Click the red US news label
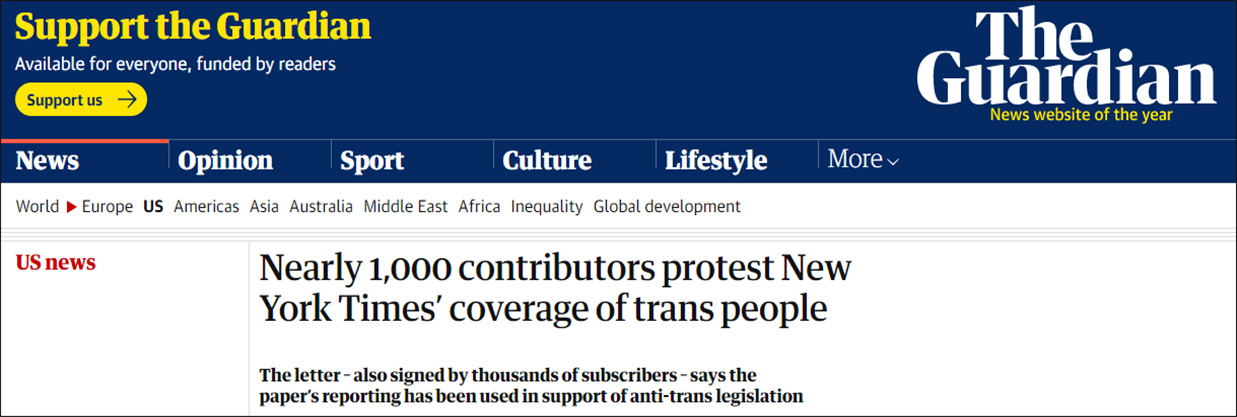This screenshot has height=417, width=1237. point(56,263)
